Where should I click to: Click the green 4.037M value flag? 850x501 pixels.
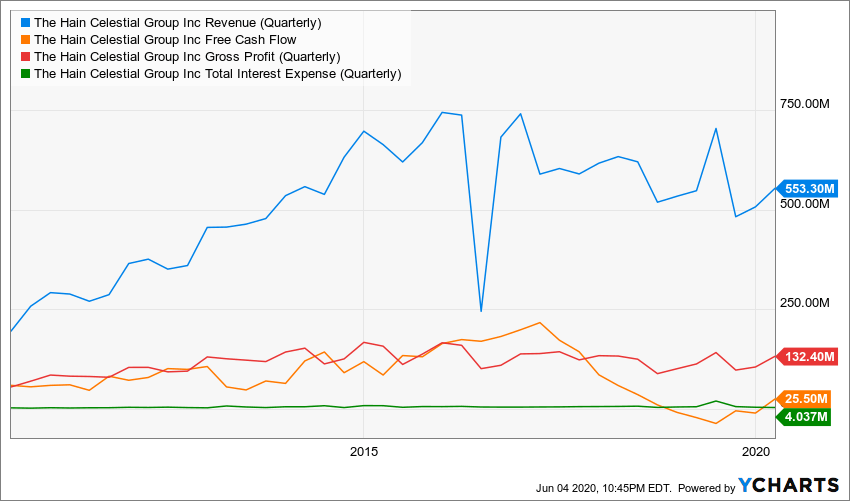[804, 417]
